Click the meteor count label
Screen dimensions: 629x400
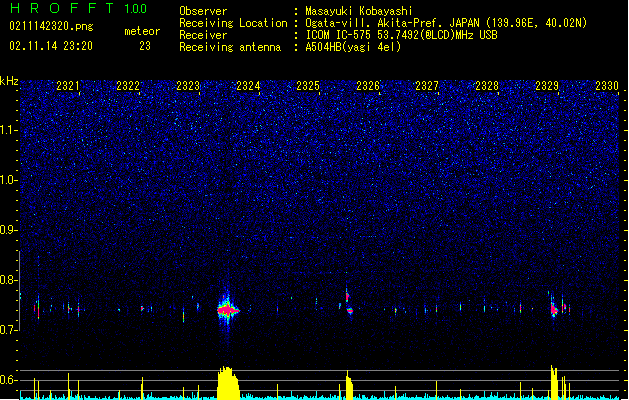pyautogui.click(x=142, y=31)
